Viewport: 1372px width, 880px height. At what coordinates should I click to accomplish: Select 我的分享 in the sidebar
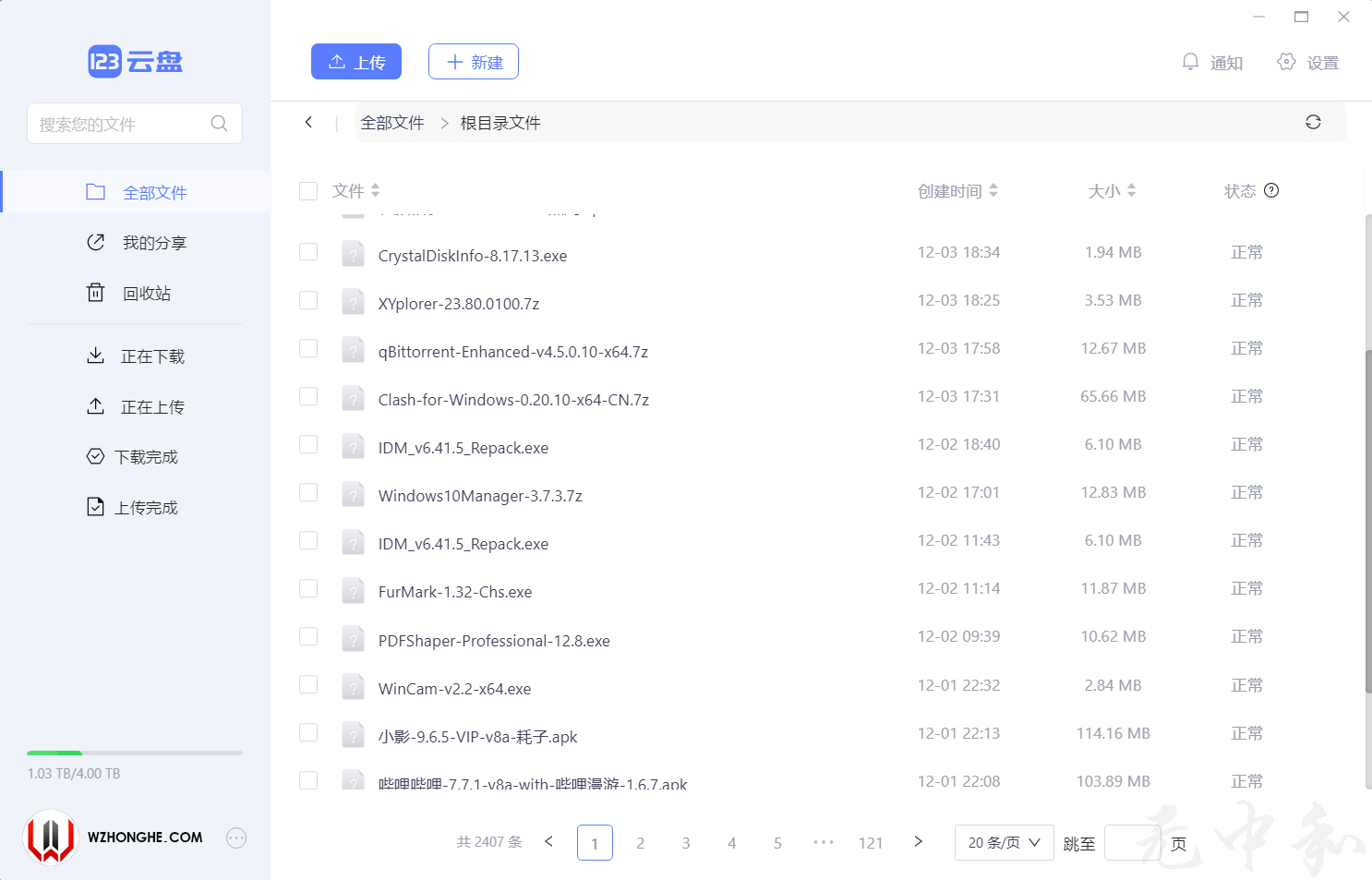pyautogui.click(x=154, y=242)
